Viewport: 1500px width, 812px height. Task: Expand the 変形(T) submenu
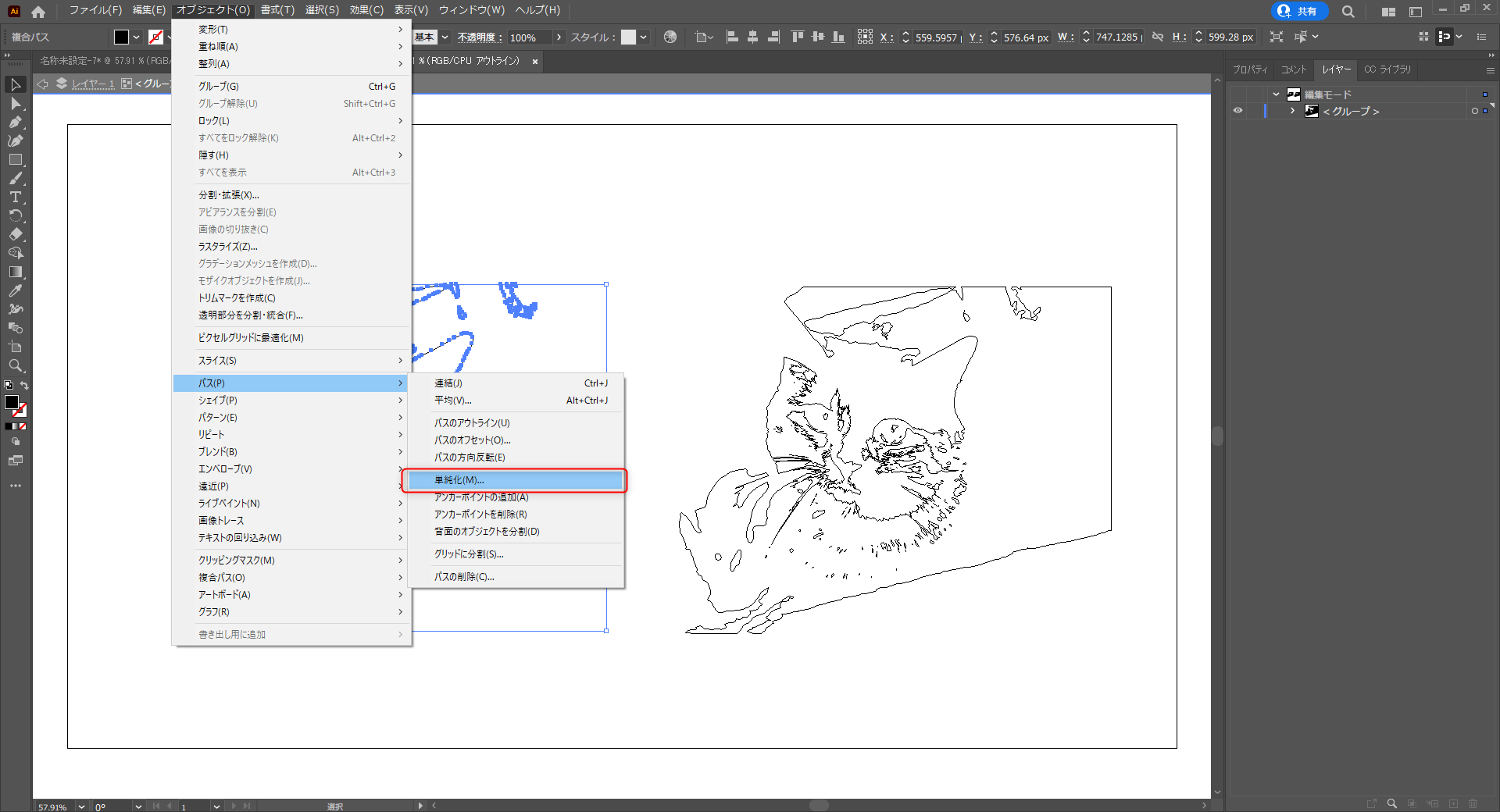[x=292, y=29]
